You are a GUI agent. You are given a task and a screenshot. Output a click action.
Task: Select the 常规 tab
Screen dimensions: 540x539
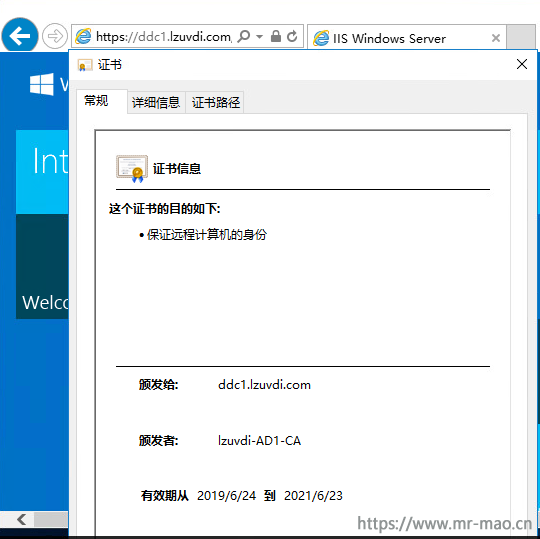pyautogui.click(x=97, y=101)
